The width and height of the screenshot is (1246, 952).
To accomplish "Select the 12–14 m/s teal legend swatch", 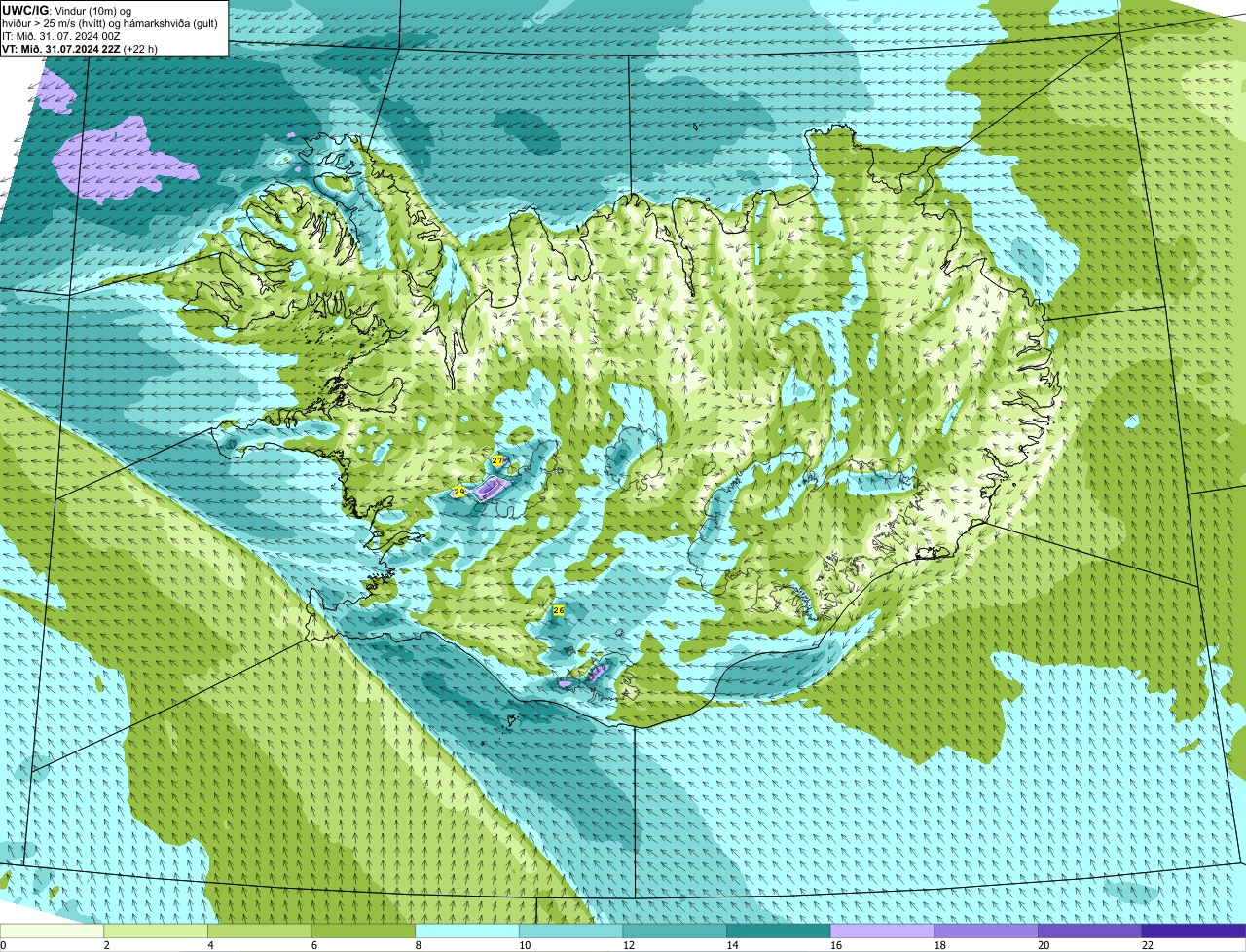I will tap(675, 931).
